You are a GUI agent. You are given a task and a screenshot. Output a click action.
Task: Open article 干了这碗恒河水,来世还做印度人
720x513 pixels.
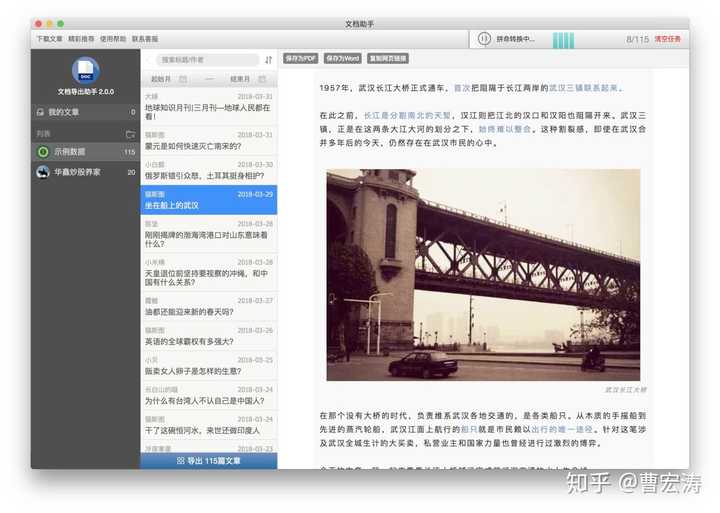tap(209, 425)
